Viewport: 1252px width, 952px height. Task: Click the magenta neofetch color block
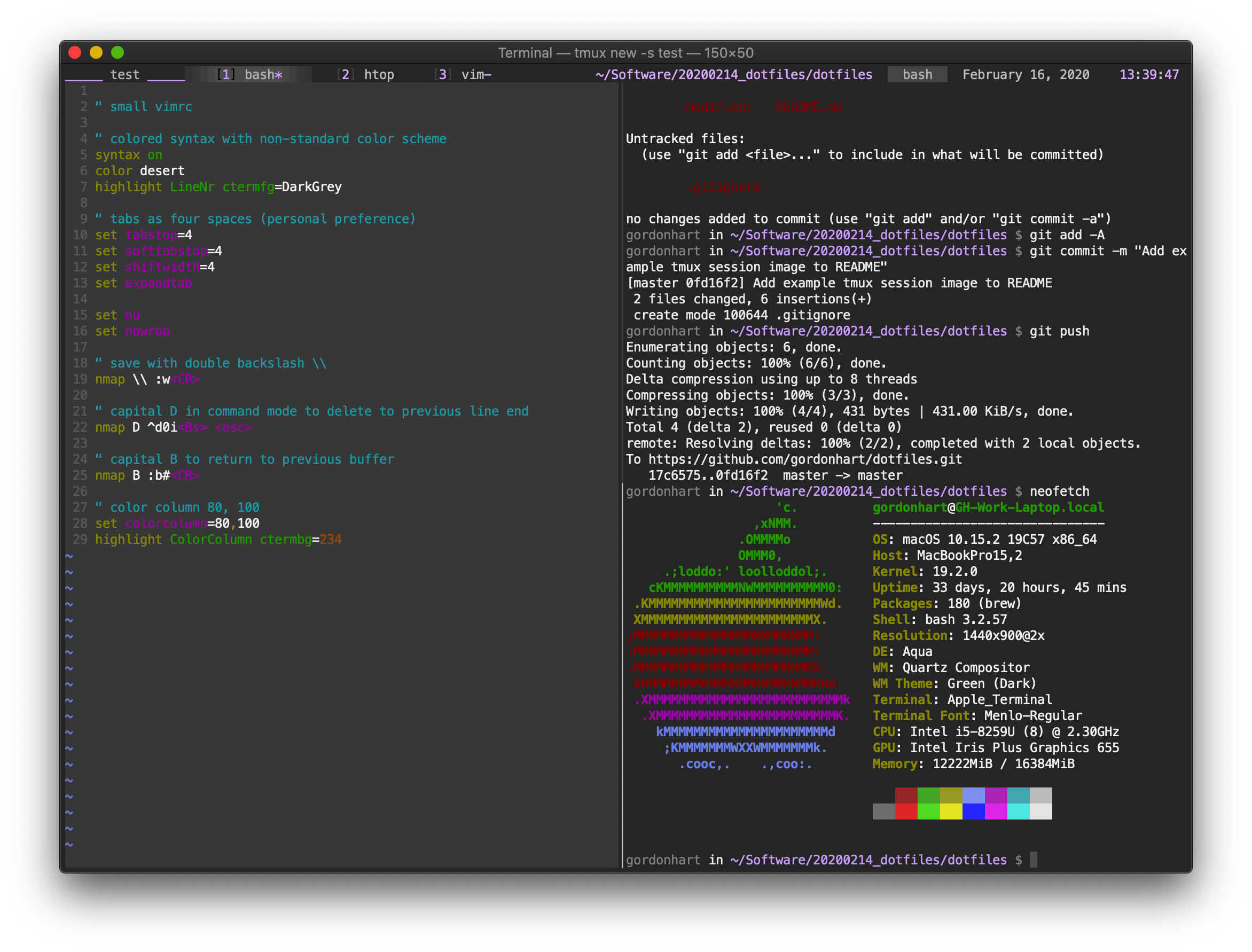click(x=996, y=811)
